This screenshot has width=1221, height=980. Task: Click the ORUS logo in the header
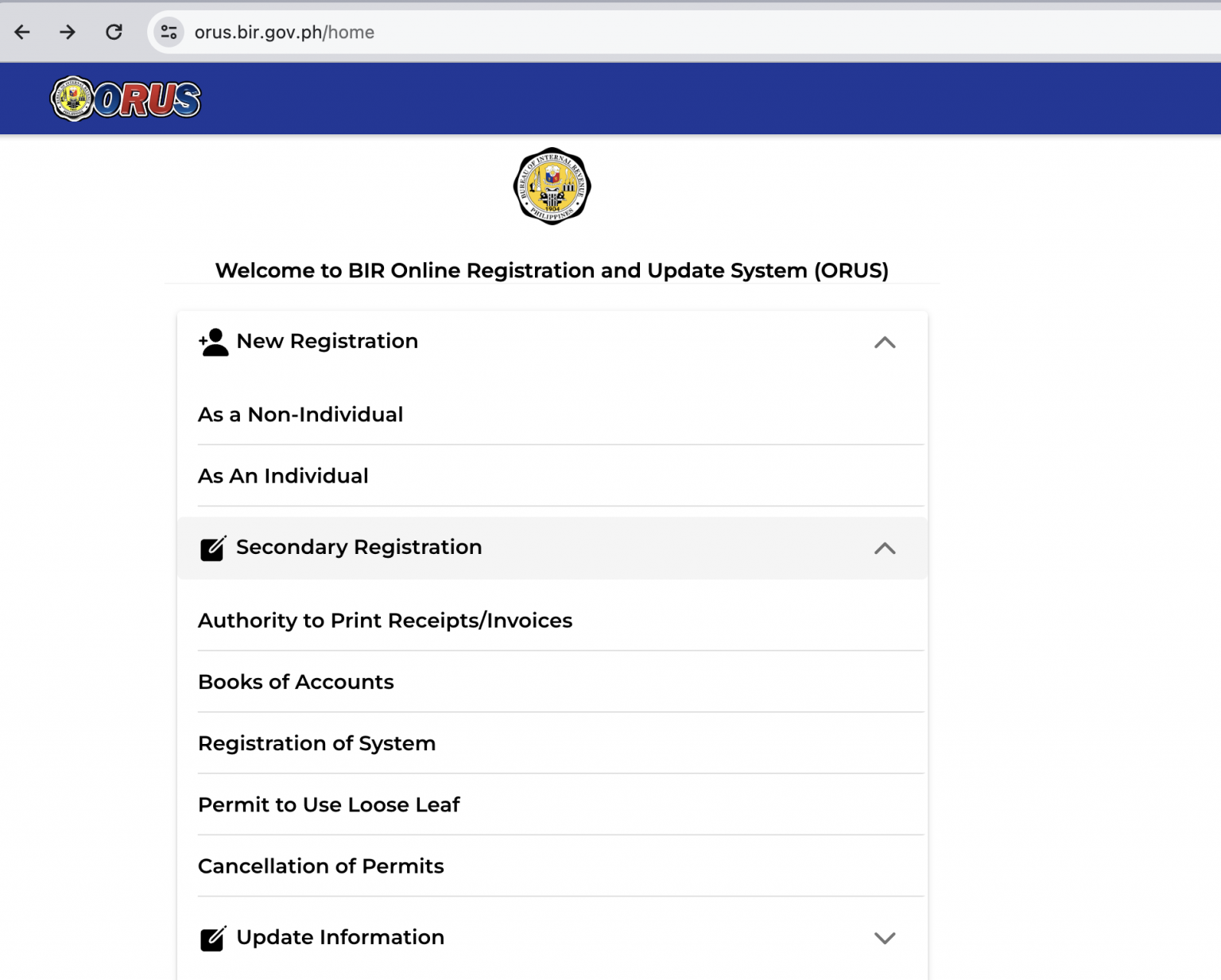[125, 99]
